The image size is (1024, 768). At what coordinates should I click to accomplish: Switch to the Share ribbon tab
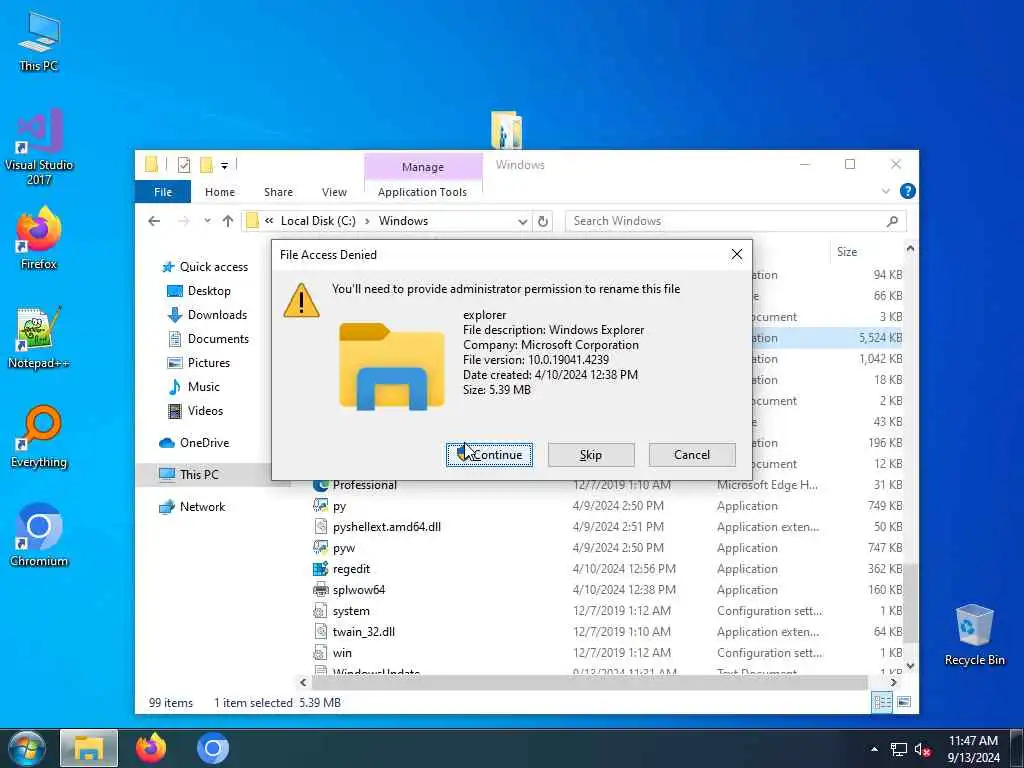(278, 192)
